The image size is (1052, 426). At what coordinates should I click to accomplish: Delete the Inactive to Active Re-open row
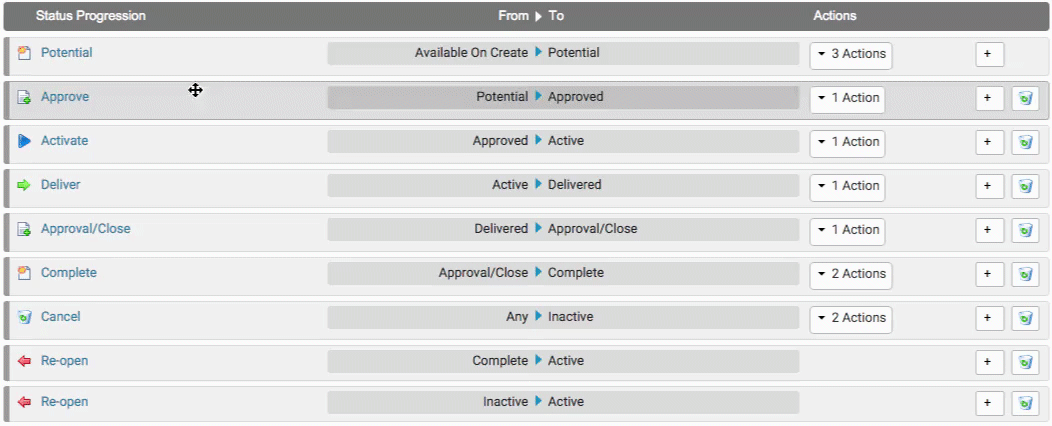[1025, 403]
